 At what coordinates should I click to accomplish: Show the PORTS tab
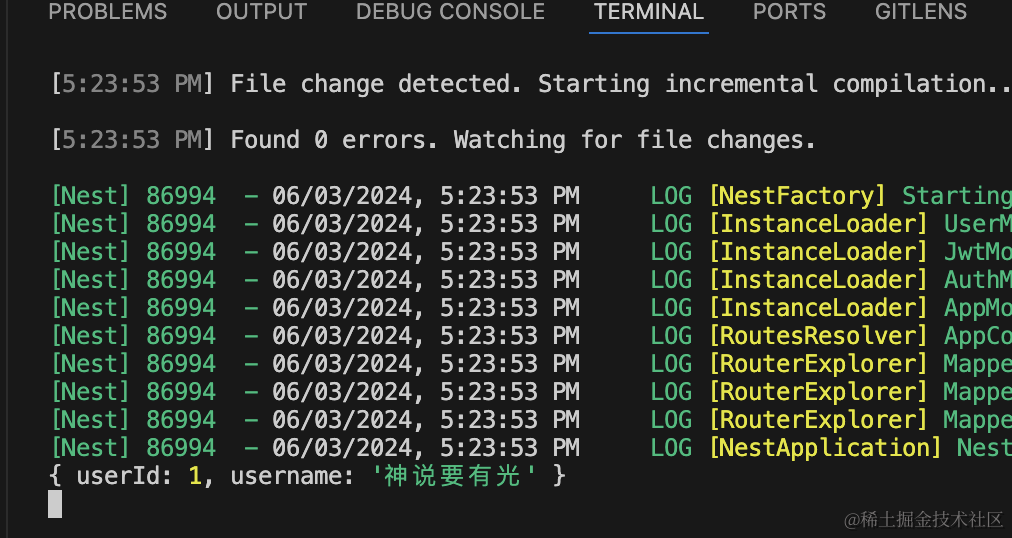point(789,13)
